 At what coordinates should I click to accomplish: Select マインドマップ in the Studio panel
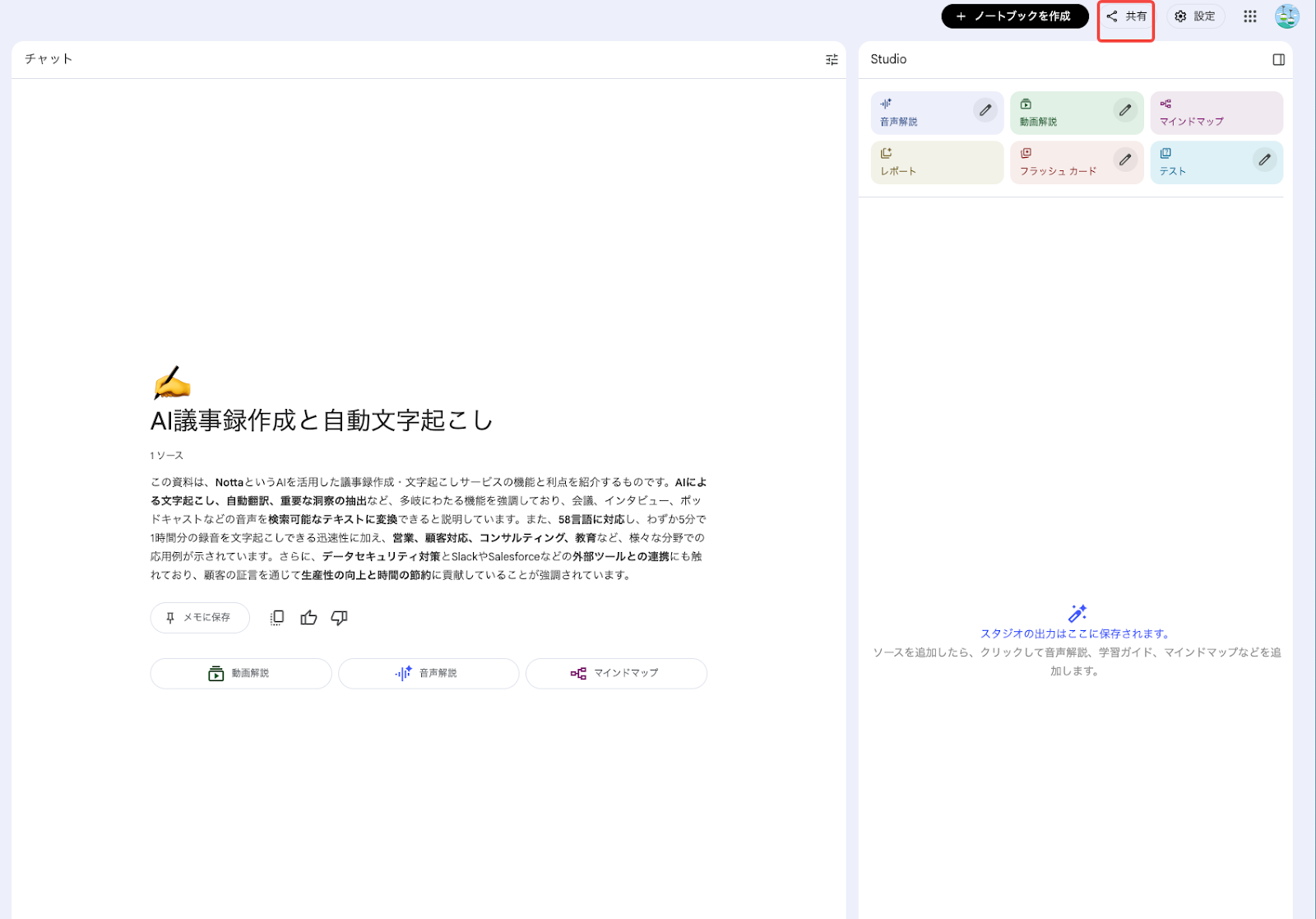(x=1216, y=113)
